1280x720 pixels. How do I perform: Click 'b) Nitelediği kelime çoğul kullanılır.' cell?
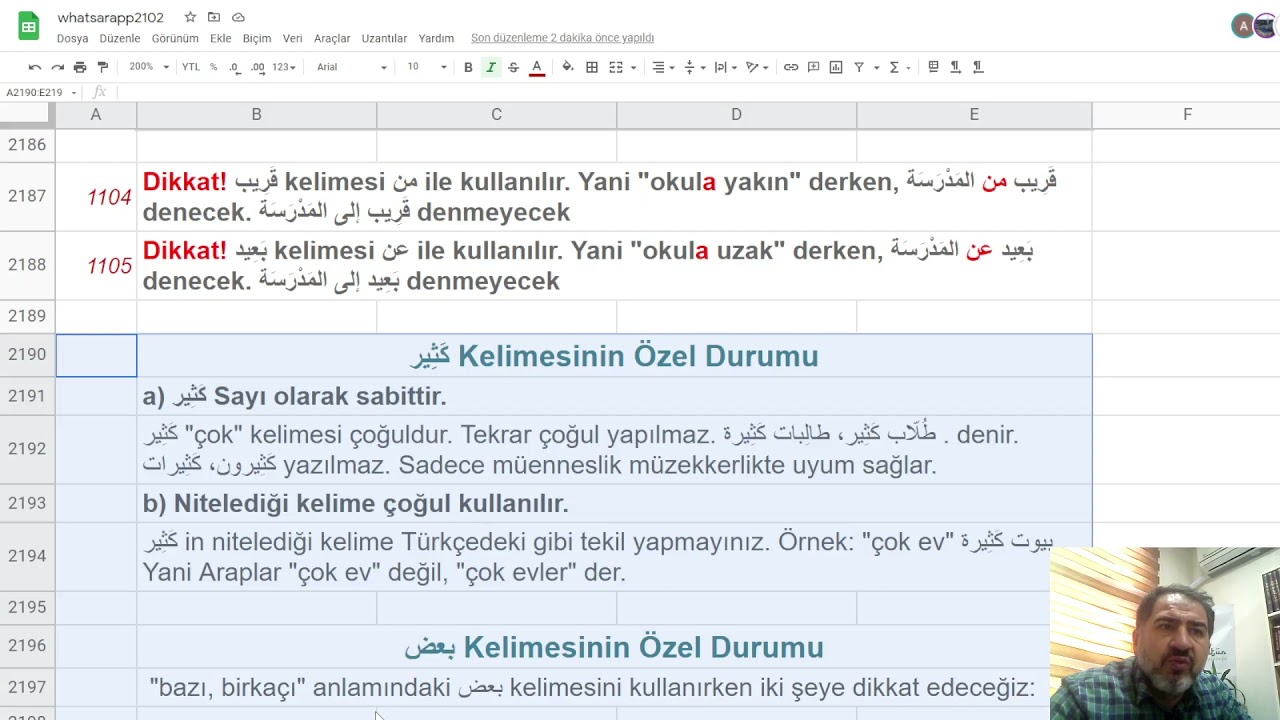pos(614,503)
